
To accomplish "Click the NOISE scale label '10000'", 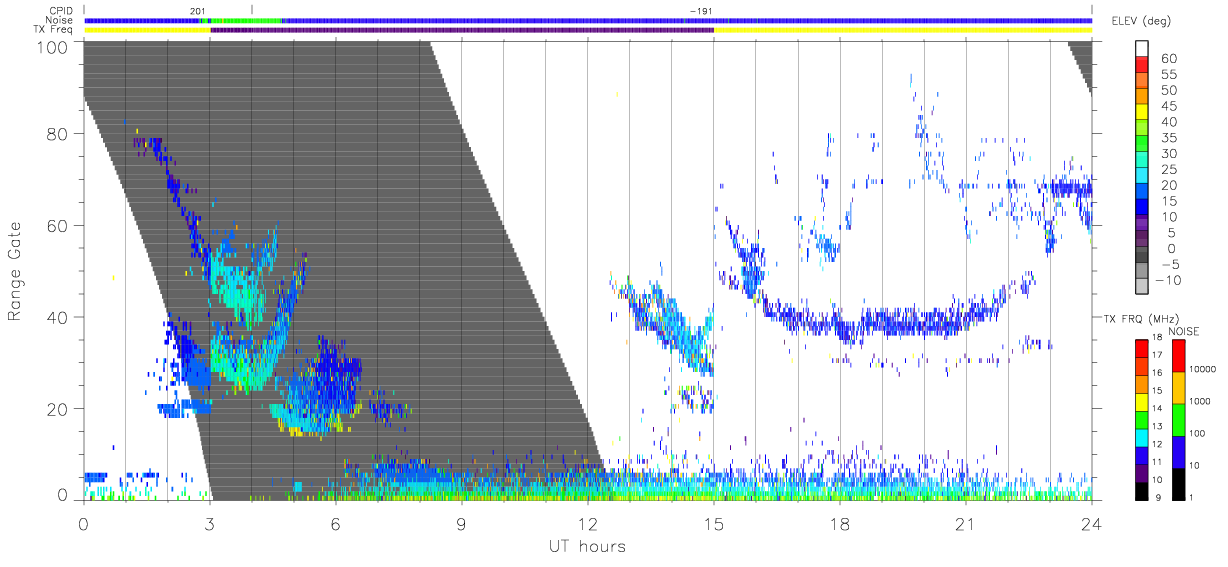I will [1203, 371].
